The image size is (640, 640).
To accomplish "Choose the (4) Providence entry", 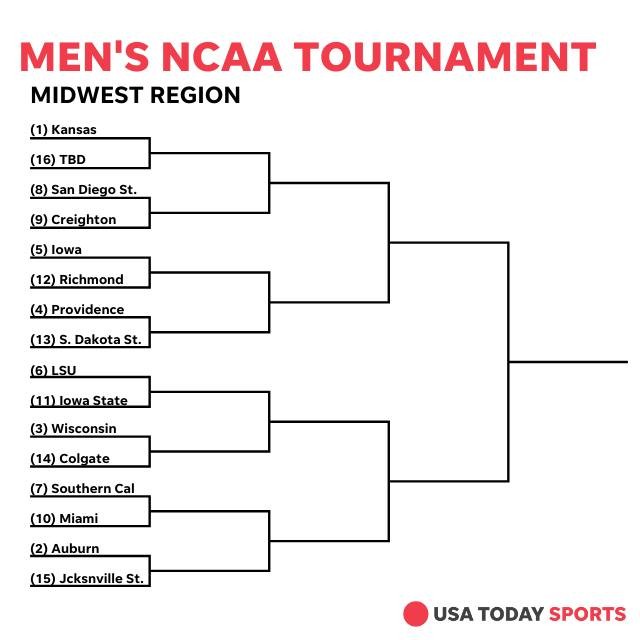I will 77,309.
